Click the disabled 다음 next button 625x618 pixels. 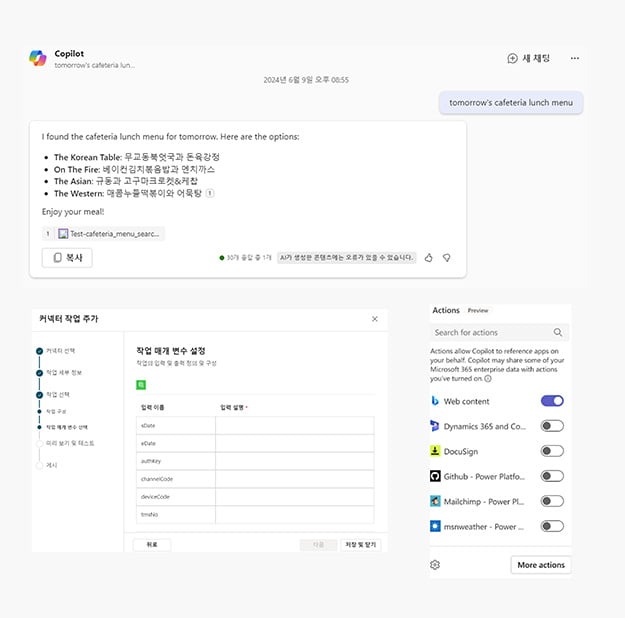point(318,545)
